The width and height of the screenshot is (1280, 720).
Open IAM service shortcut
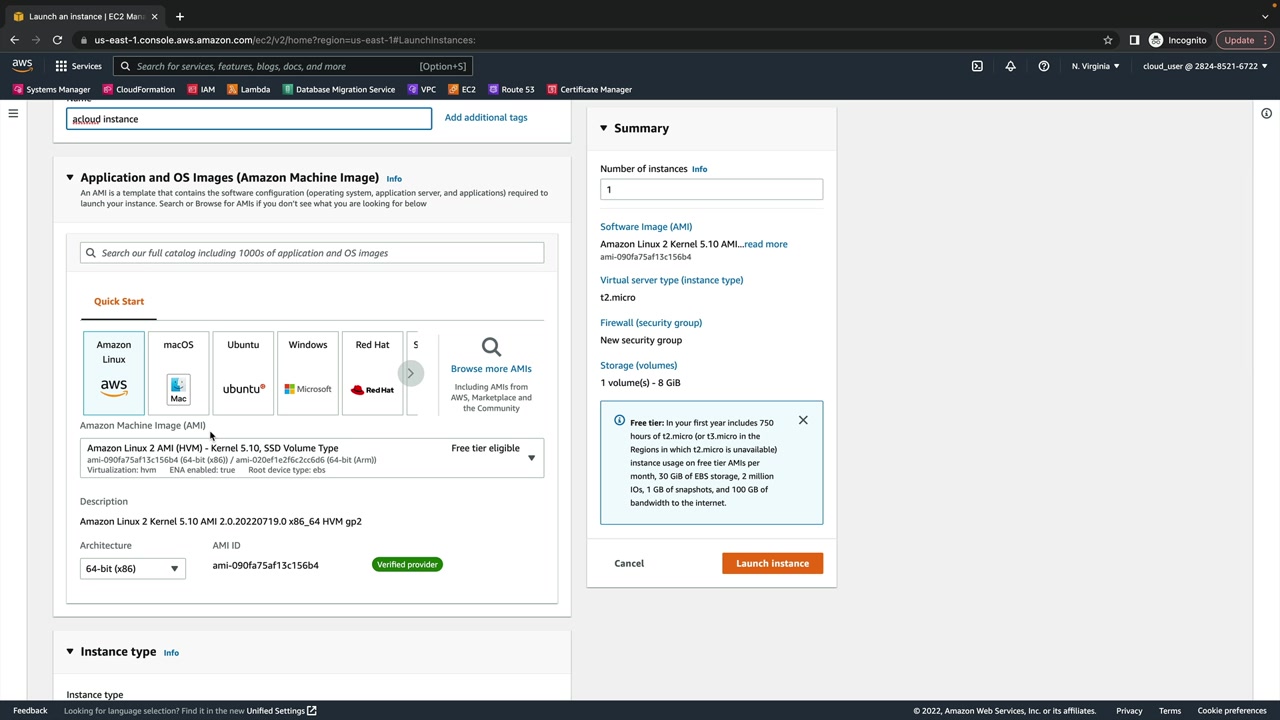(x=200, y=89)
